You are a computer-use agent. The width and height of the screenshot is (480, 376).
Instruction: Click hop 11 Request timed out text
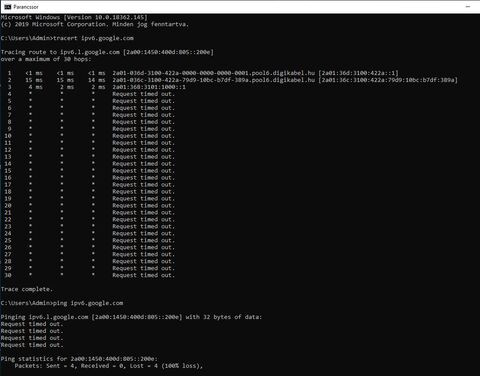click(143, 143)
